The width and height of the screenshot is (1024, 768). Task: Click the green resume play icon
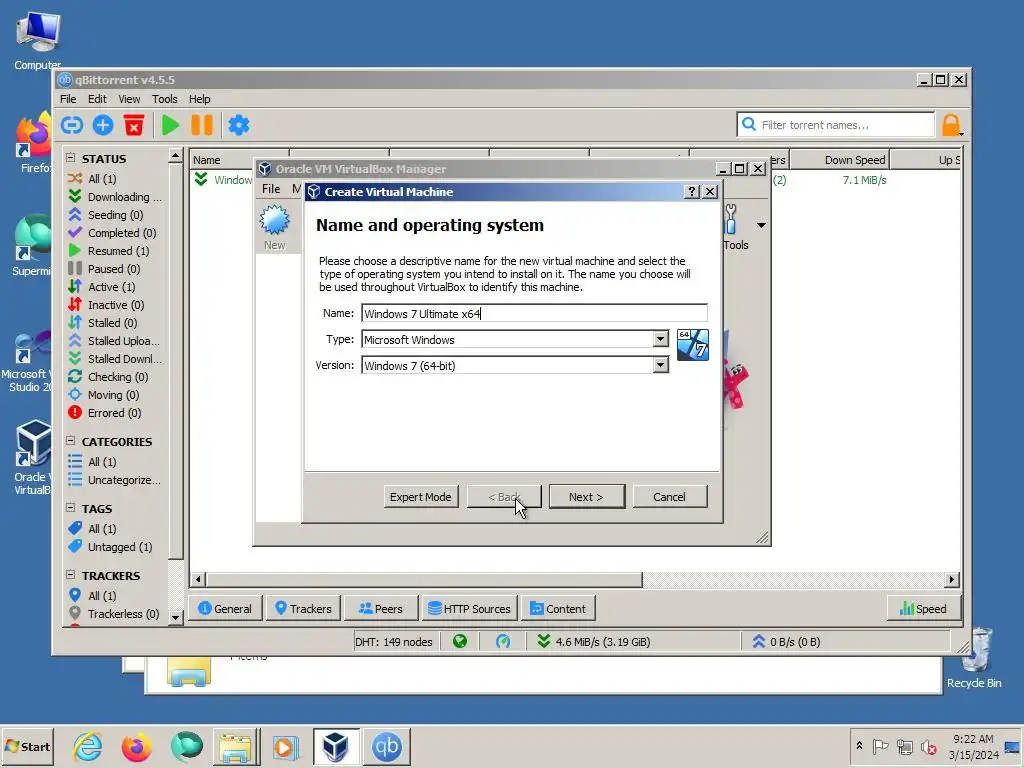(170, 125)
